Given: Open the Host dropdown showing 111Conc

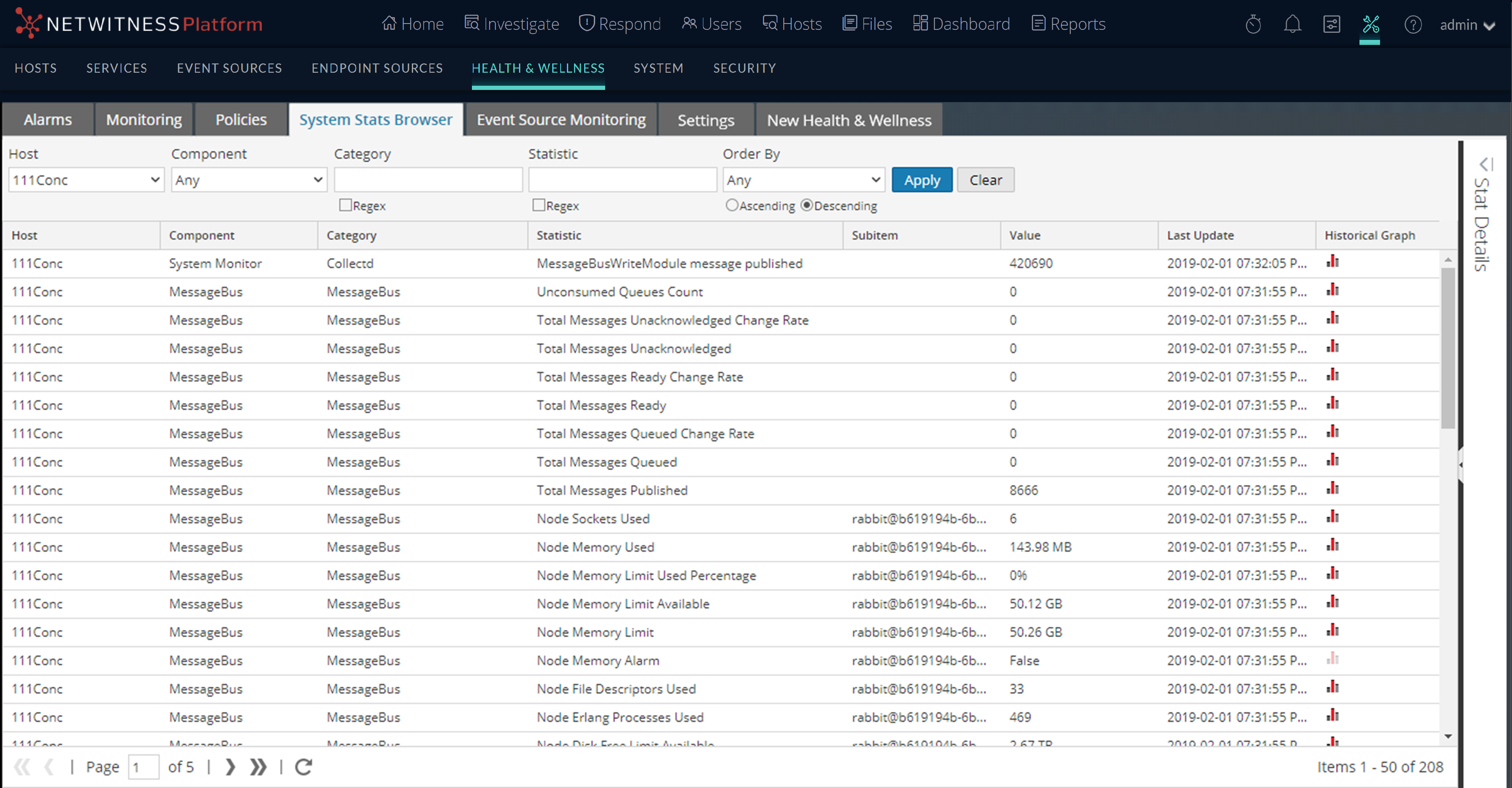Looking at the screenshot, I should point(86,180).
